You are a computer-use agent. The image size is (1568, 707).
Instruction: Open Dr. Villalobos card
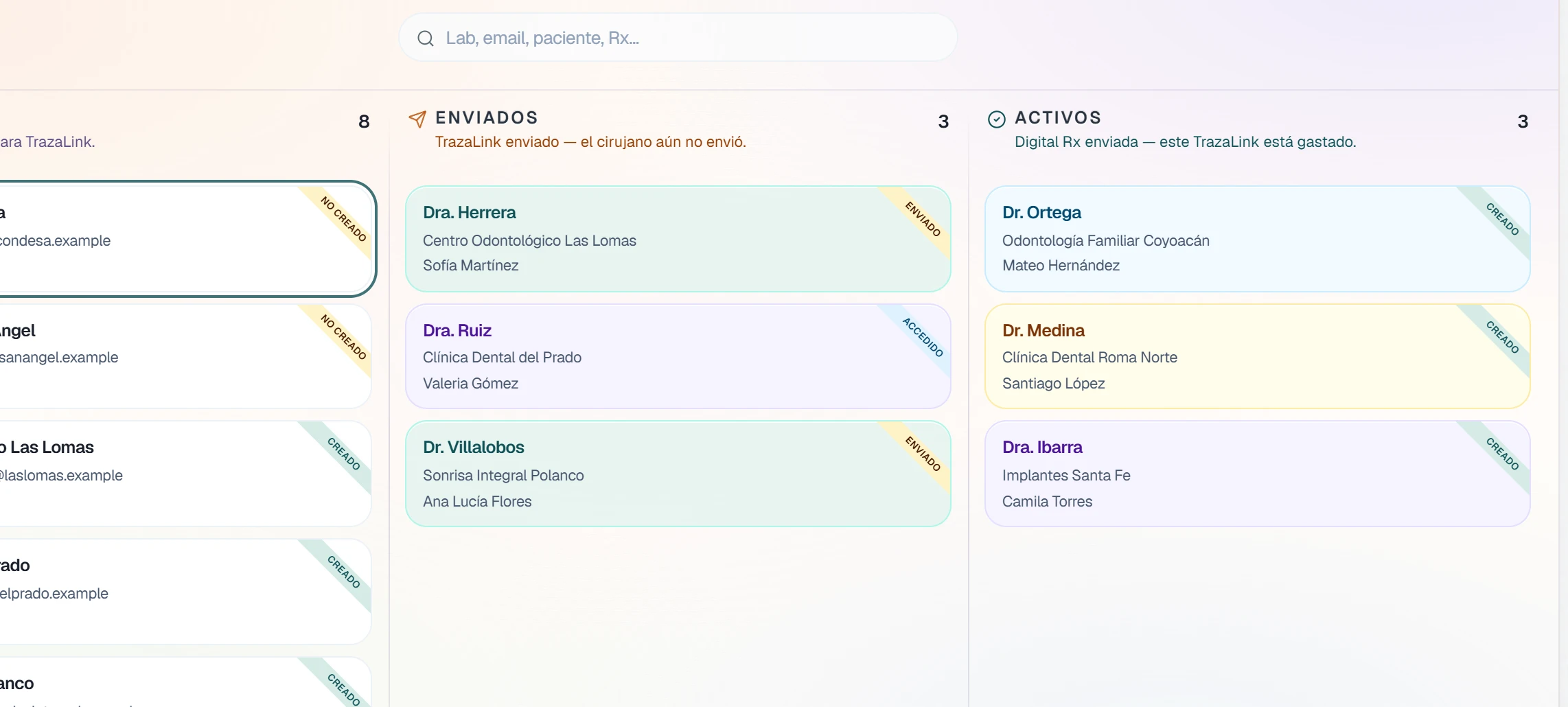(678, 474)
